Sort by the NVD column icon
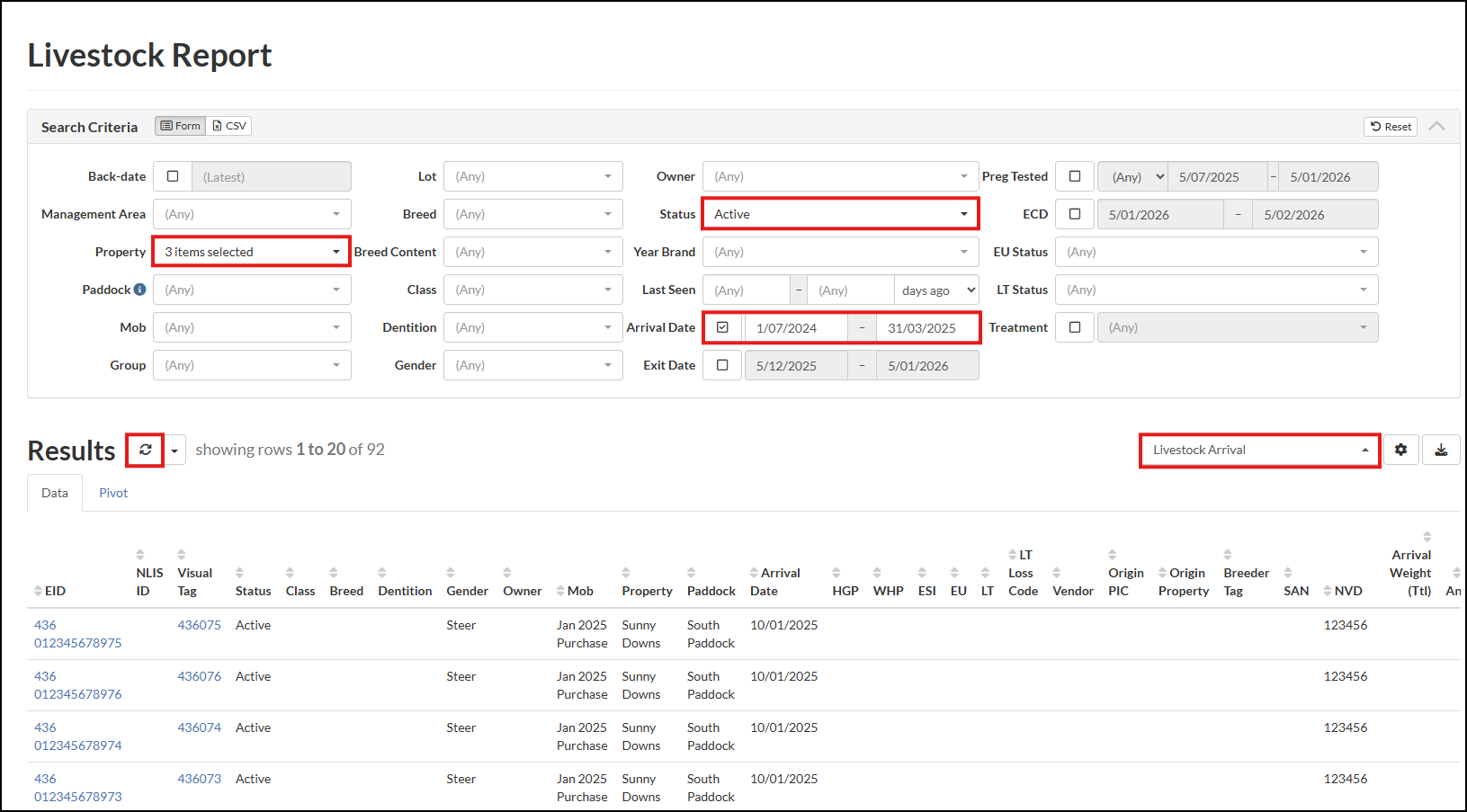The height and width of the screenshot is (812, 1467). (x=1328, y=591)
